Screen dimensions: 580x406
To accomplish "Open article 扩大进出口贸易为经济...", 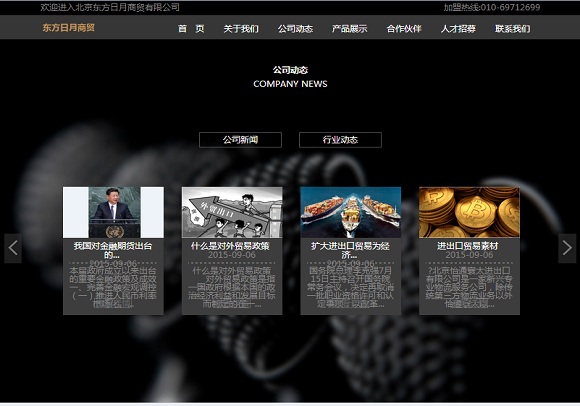I will tap(350, 250).
